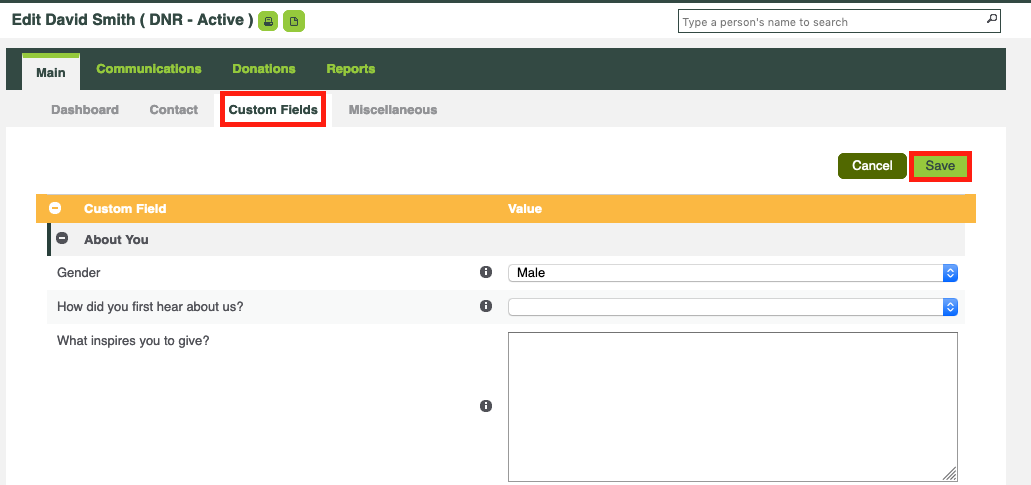Select the Custom Fields subtab

click(273, 110)
